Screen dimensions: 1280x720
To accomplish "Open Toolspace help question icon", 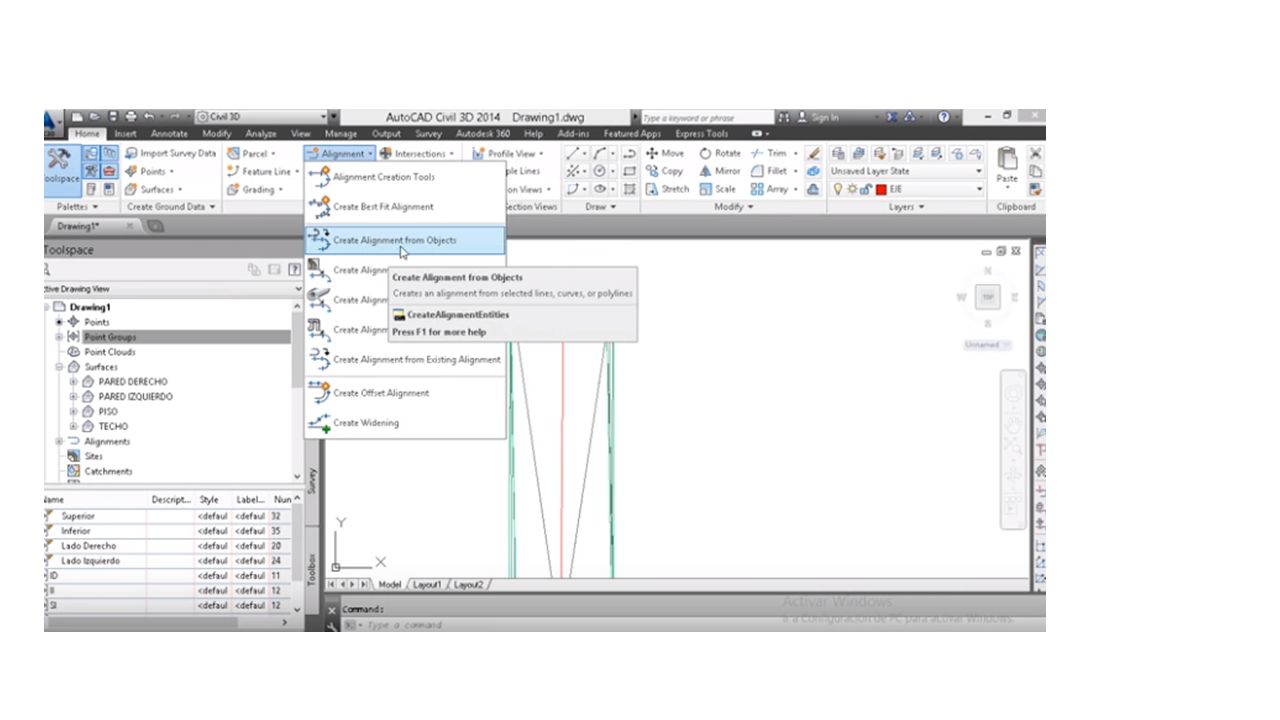I will pos(294,269).
